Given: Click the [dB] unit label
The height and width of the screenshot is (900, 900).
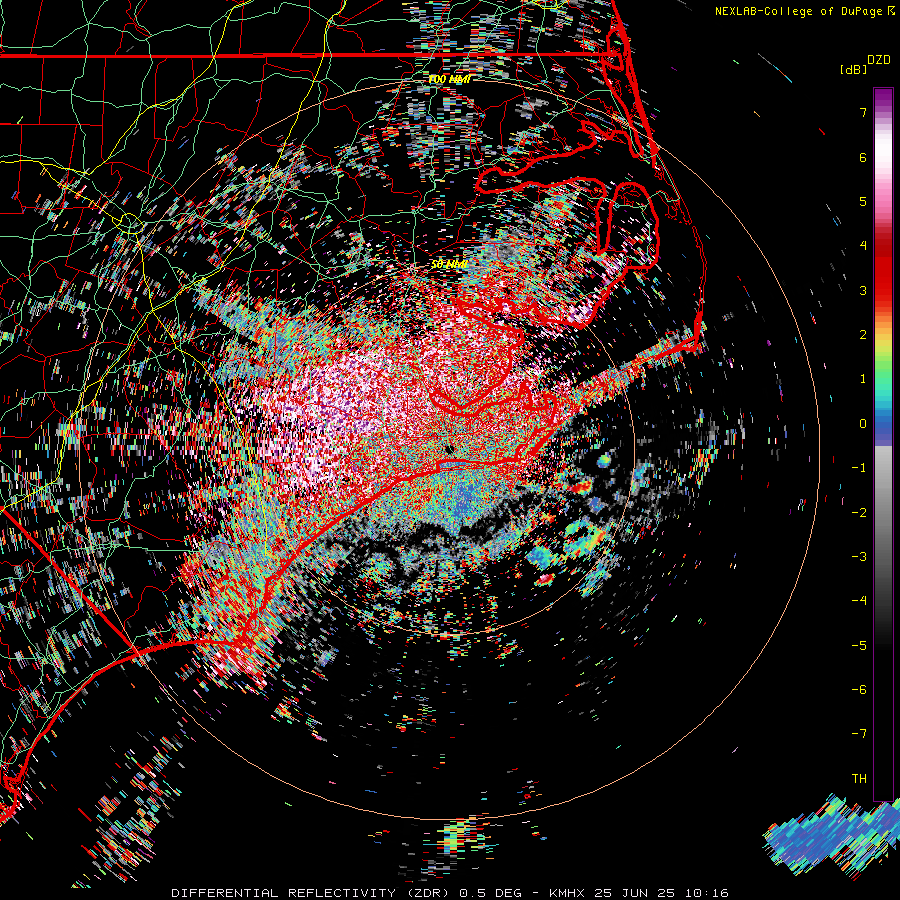Looking at the screenshot, I should coord(854,69).
